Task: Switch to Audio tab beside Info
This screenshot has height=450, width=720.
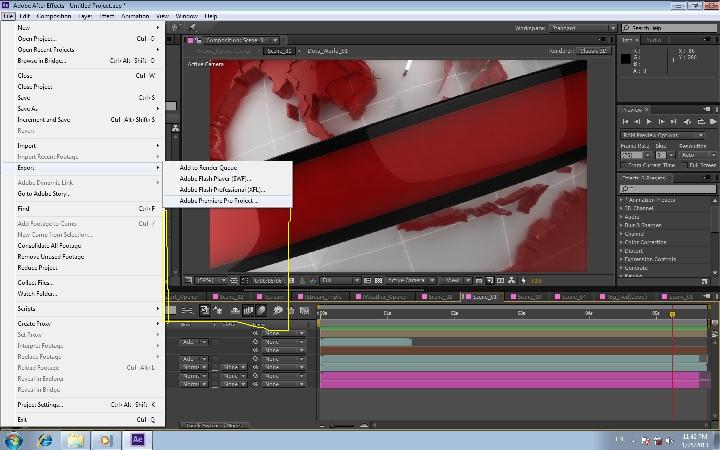Action: coord(653,40)
